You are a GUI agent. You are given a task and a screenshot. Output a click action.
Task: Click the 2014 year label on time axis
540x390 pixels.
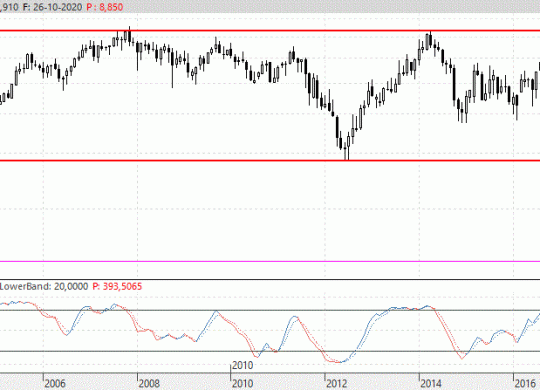[431, 383]
